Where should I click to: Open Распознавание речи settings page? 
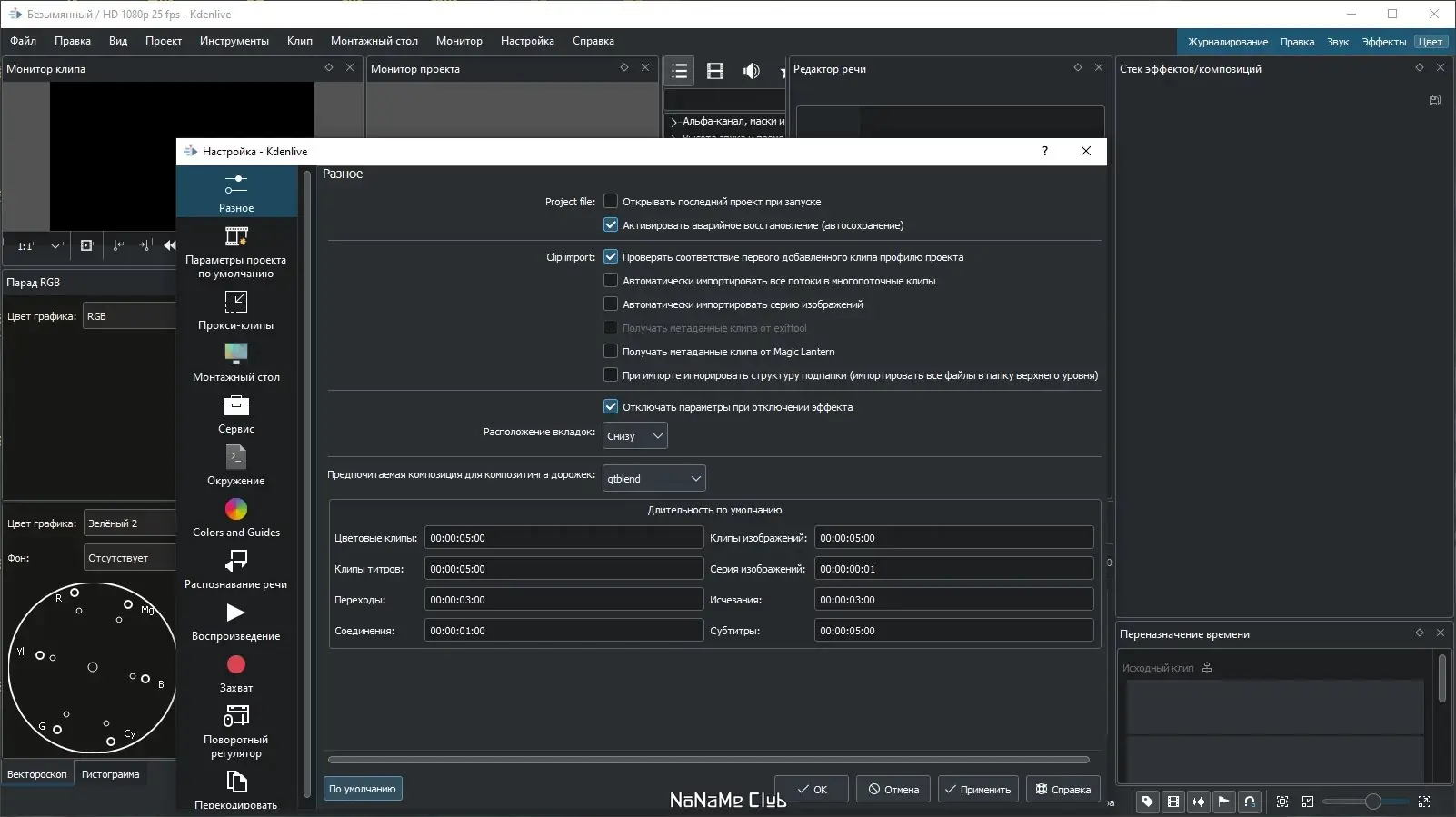tap(236, 569)
